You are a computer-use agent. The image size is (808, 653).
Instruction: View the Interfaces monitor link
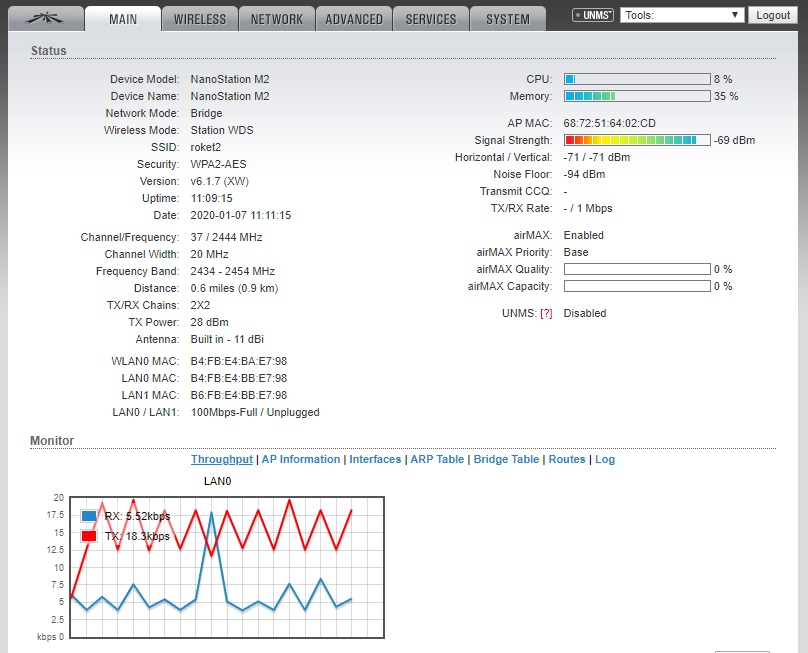click(x=375, y=459)
